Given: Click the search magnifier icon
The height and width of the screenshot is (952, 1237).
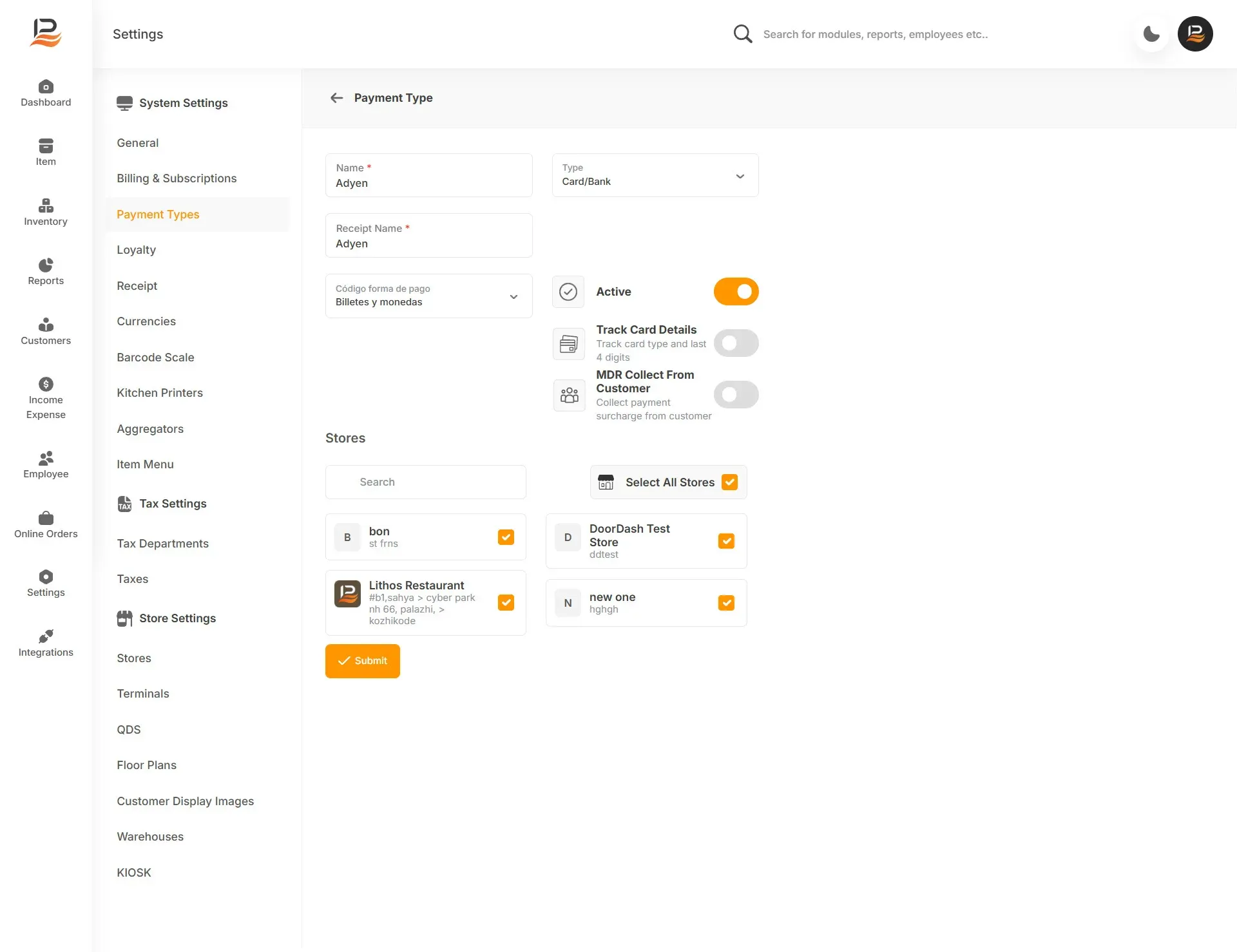Looking at the screenshot, I should point(743,34).
